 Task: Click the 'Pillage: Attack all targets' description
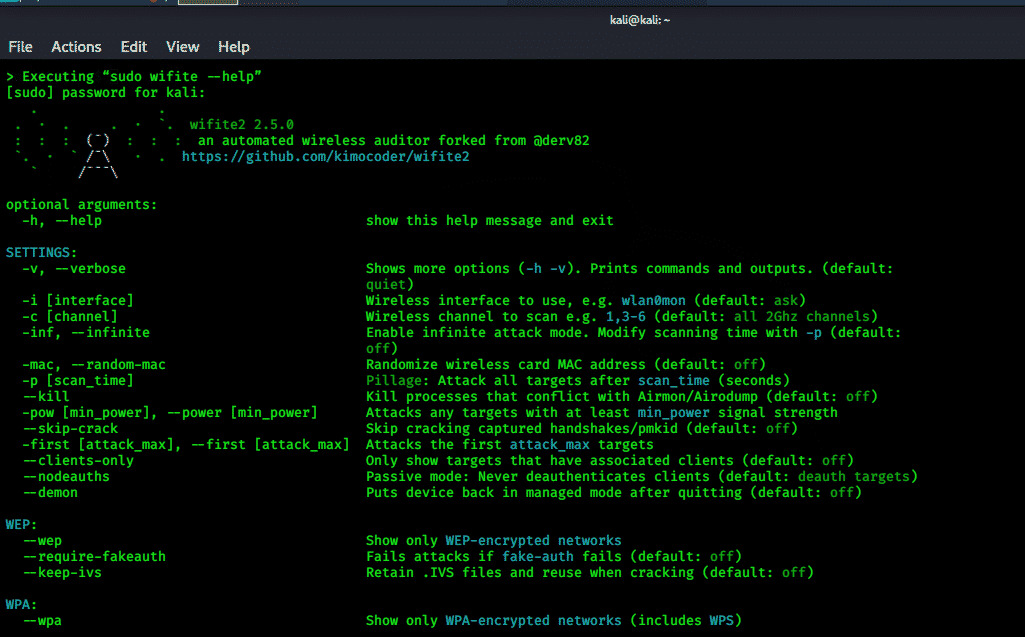[578, 381]
